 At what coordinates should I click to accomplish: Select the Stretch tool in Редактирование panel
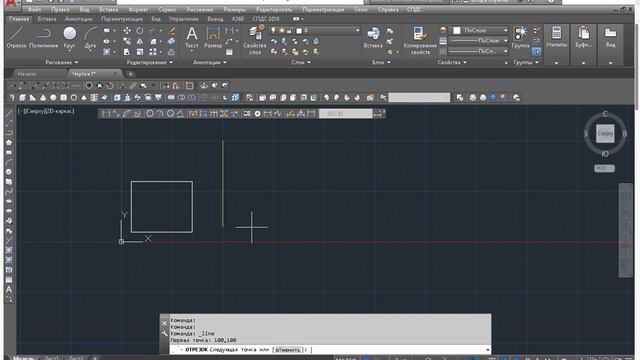[x=127, y=52]
